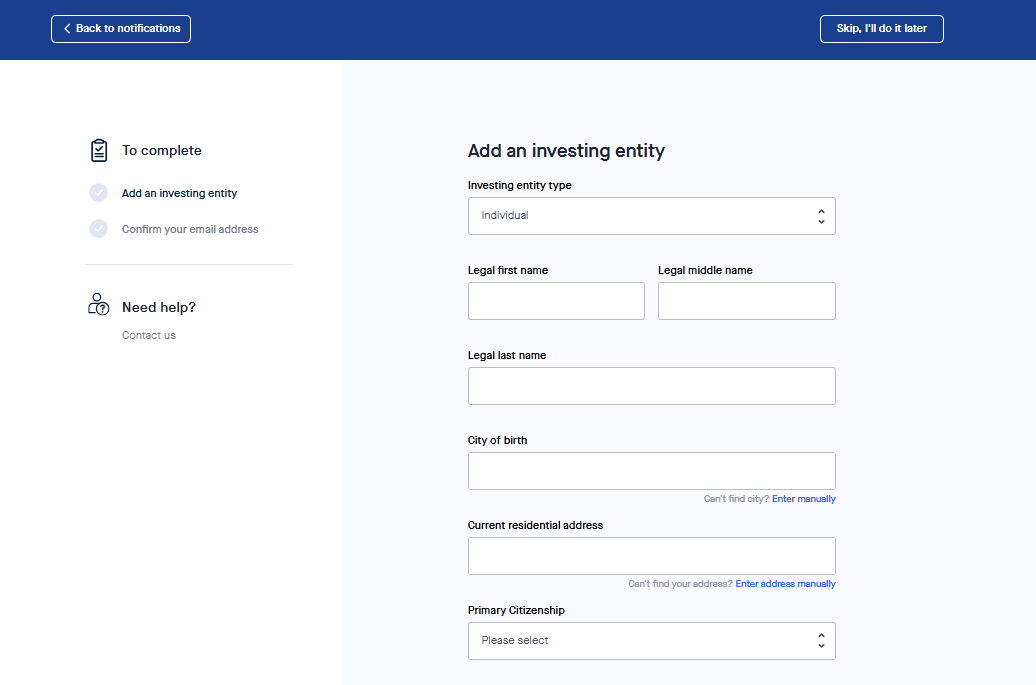Click the clipboard checklist icon beside To complete
Viewport: 1036px width, 685px height.
[x=98, y=150]
